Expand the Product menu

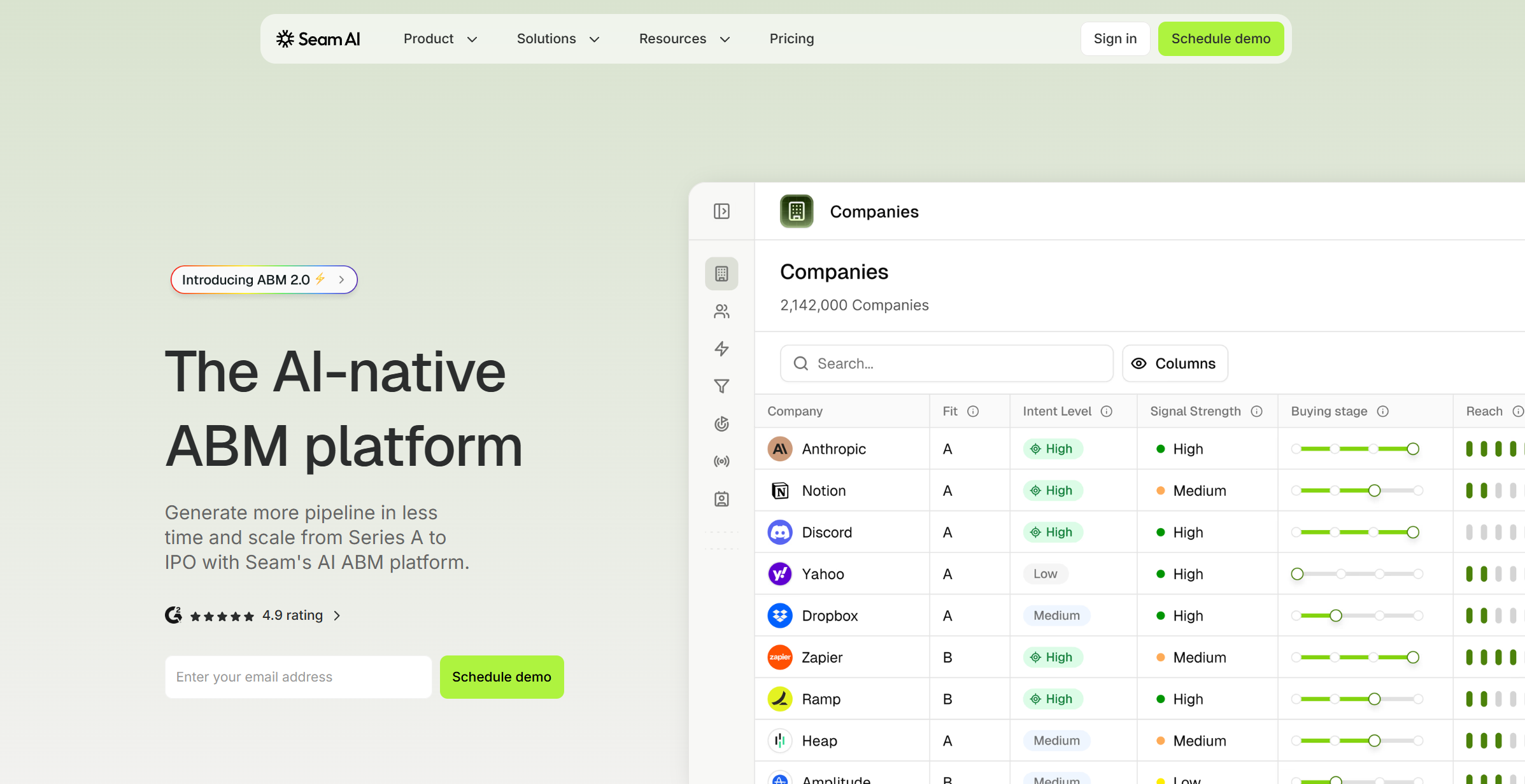click(x=440, y=39)
